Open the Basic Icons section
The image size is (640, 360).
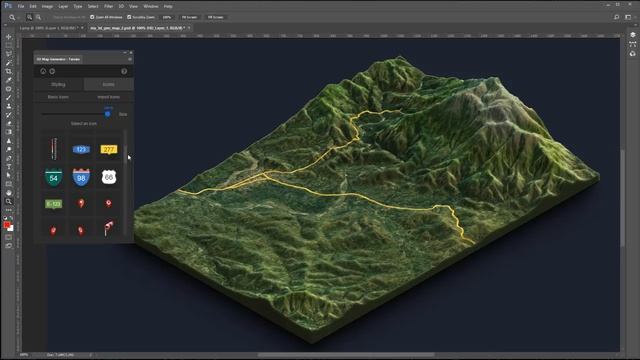58,97
